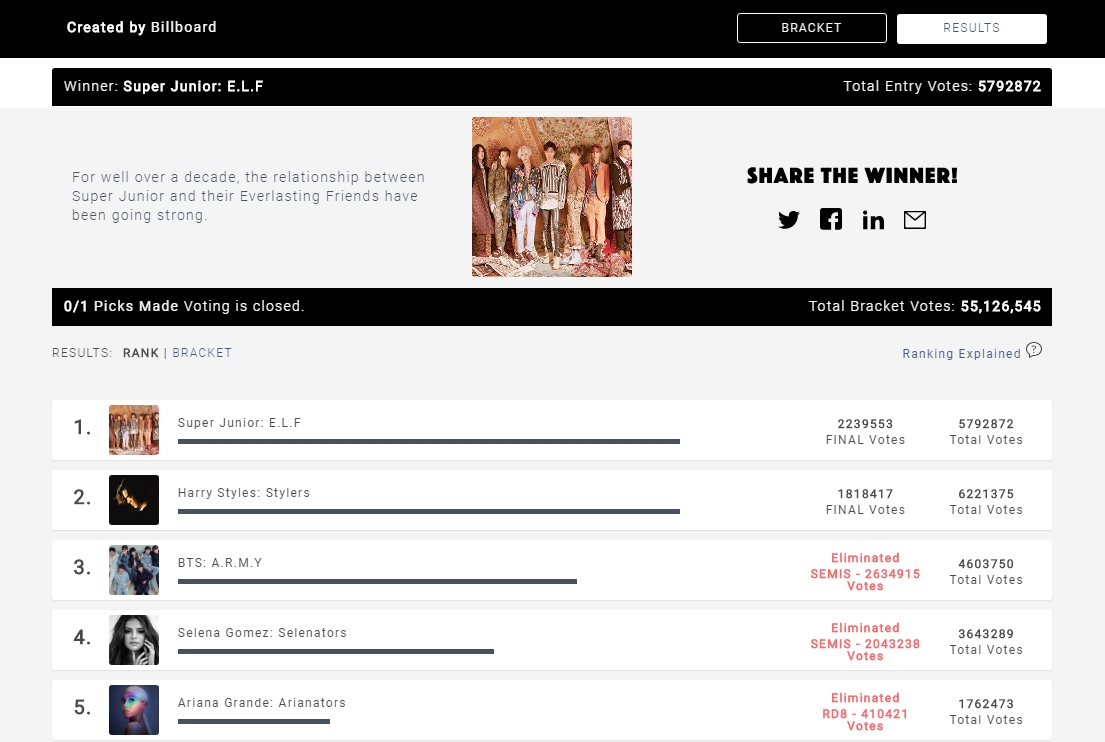1105x742 pixels.
Task: Share the winner on Facebook
Action: click(831, 219)
